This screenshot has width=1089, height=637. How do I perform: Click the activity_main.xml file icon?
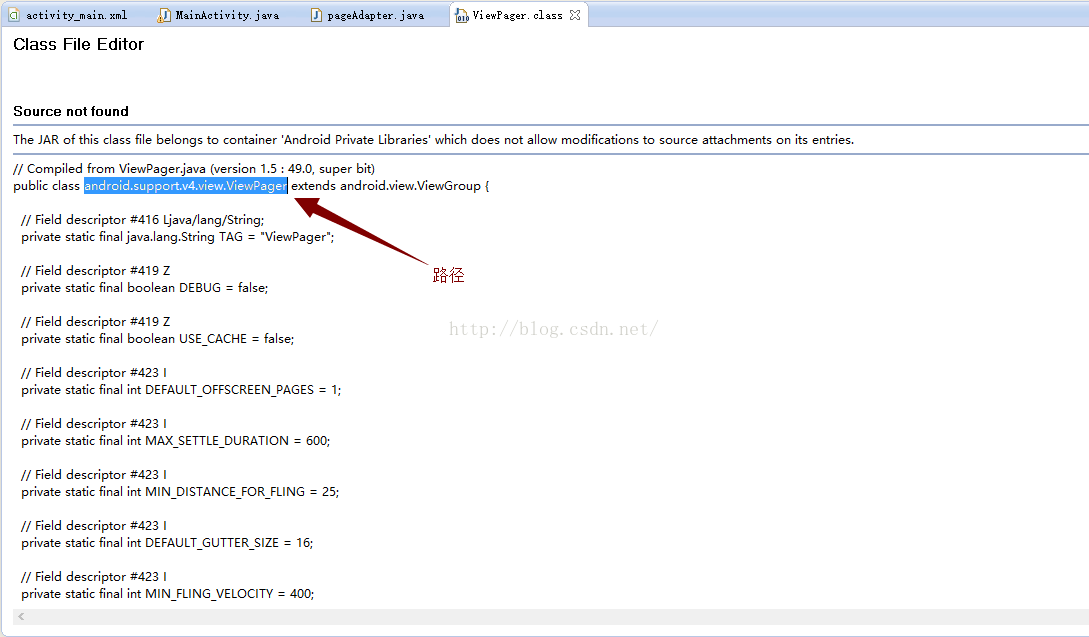coord(13,15)
